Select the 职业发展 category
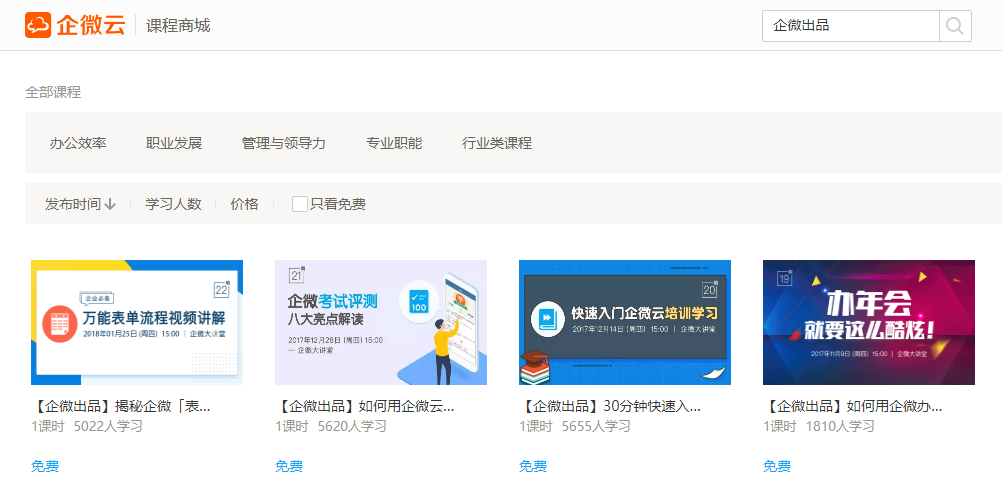Image resolution: width=1002 pixels, height=503 pixels. pyautogui.click(x=174, y=143)
